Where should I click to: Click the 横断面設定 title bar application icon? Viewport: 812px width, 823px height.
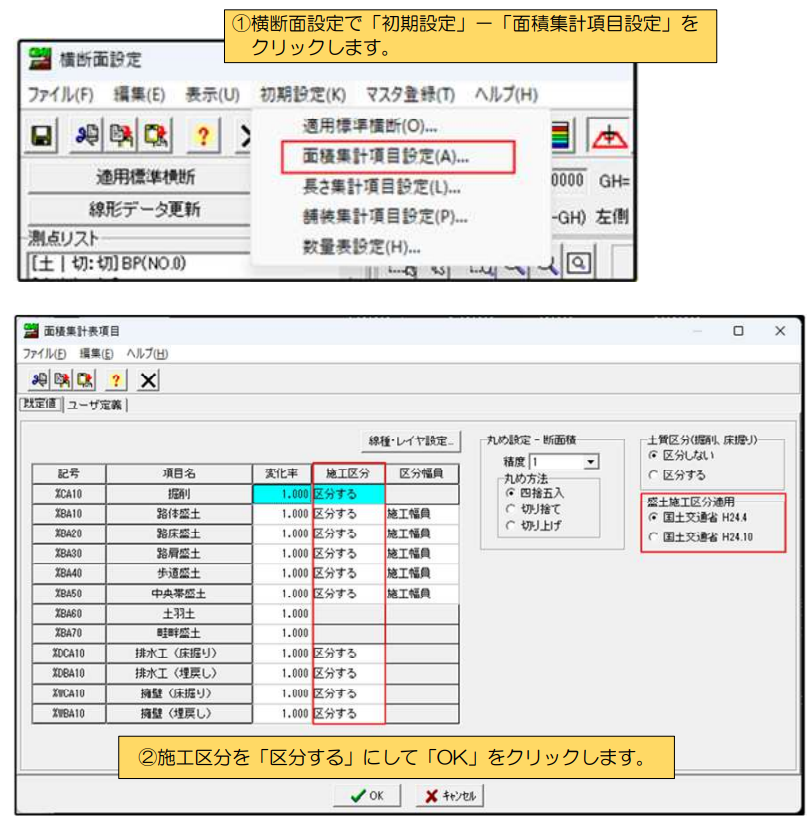(40, 59)
